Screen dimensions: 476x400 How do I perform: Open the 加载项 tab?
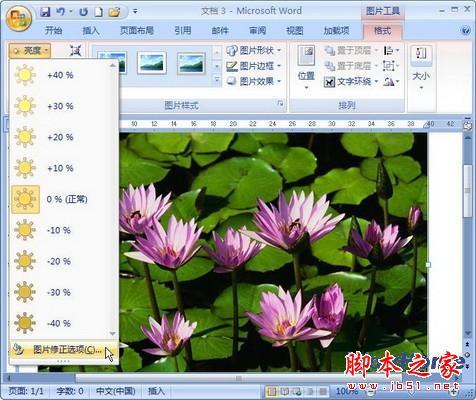pyautogui.click(x=336, y=31)
